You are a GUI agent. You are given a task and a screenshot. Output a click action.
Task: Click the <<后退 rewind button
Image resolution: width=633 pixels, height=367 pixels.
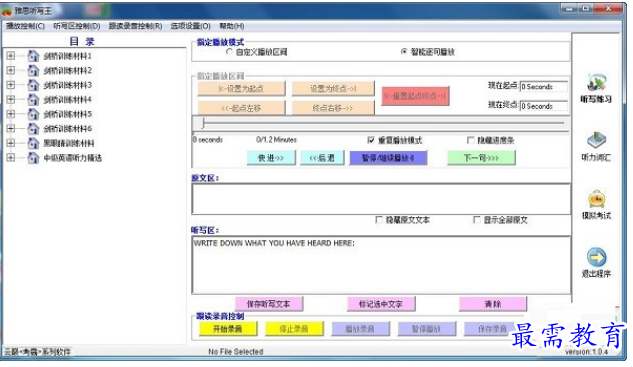pos(322,158)
